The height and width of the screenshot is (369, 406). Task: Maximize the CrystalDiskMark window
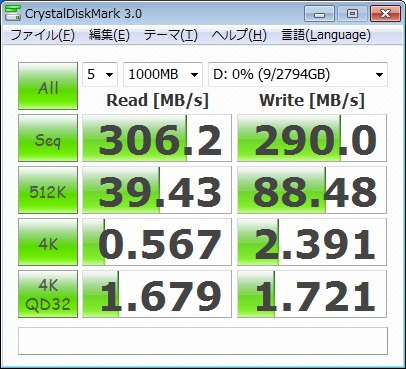pyautogui.click(x=352, y=14)
